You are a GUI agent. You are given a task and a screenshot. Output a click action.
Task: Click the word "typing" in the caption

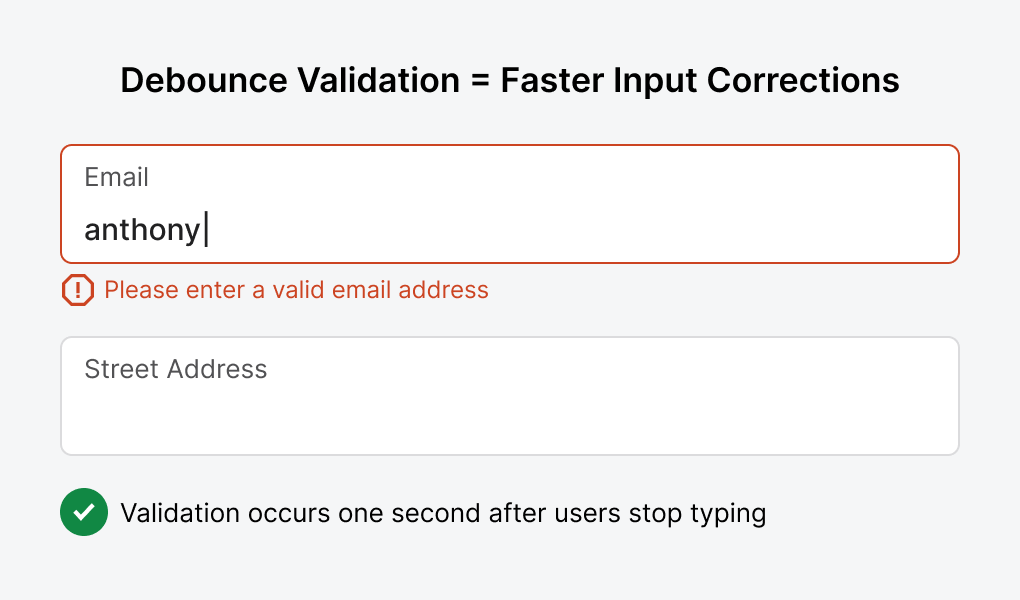tap(728, 514)
